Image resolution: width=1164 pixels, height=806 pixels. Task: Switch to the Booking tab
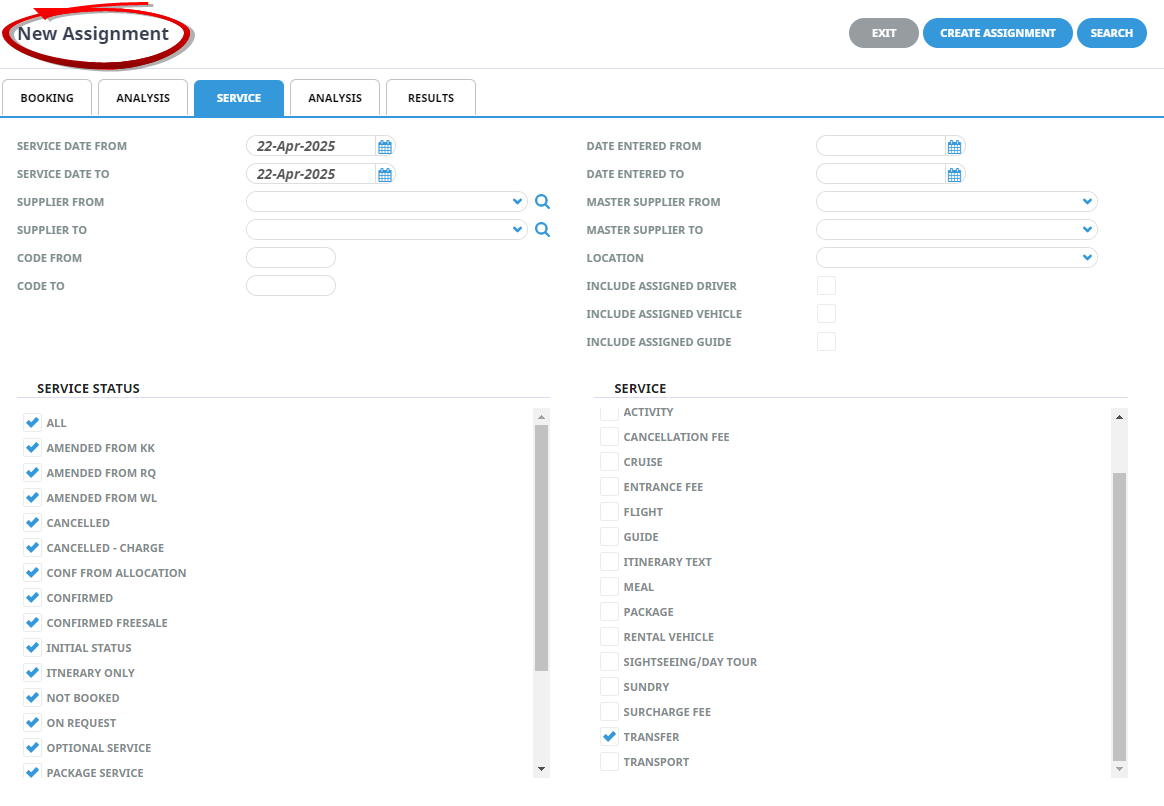click(47, 98)
